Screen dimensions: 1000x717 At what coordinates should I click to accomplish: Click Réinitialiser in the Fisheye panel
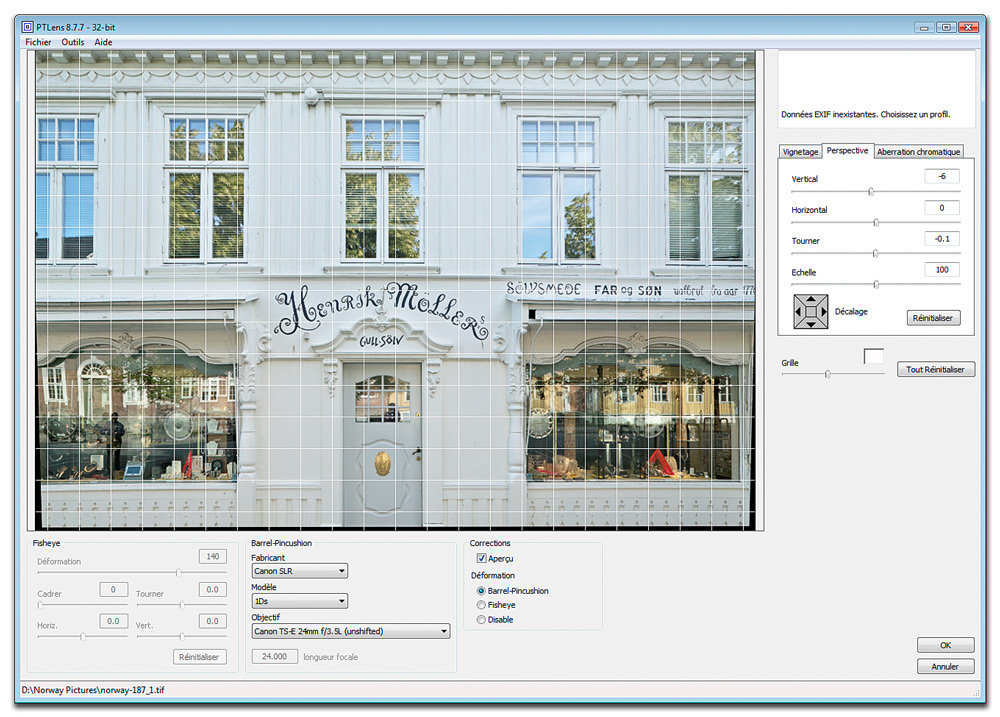coord(199,657)
